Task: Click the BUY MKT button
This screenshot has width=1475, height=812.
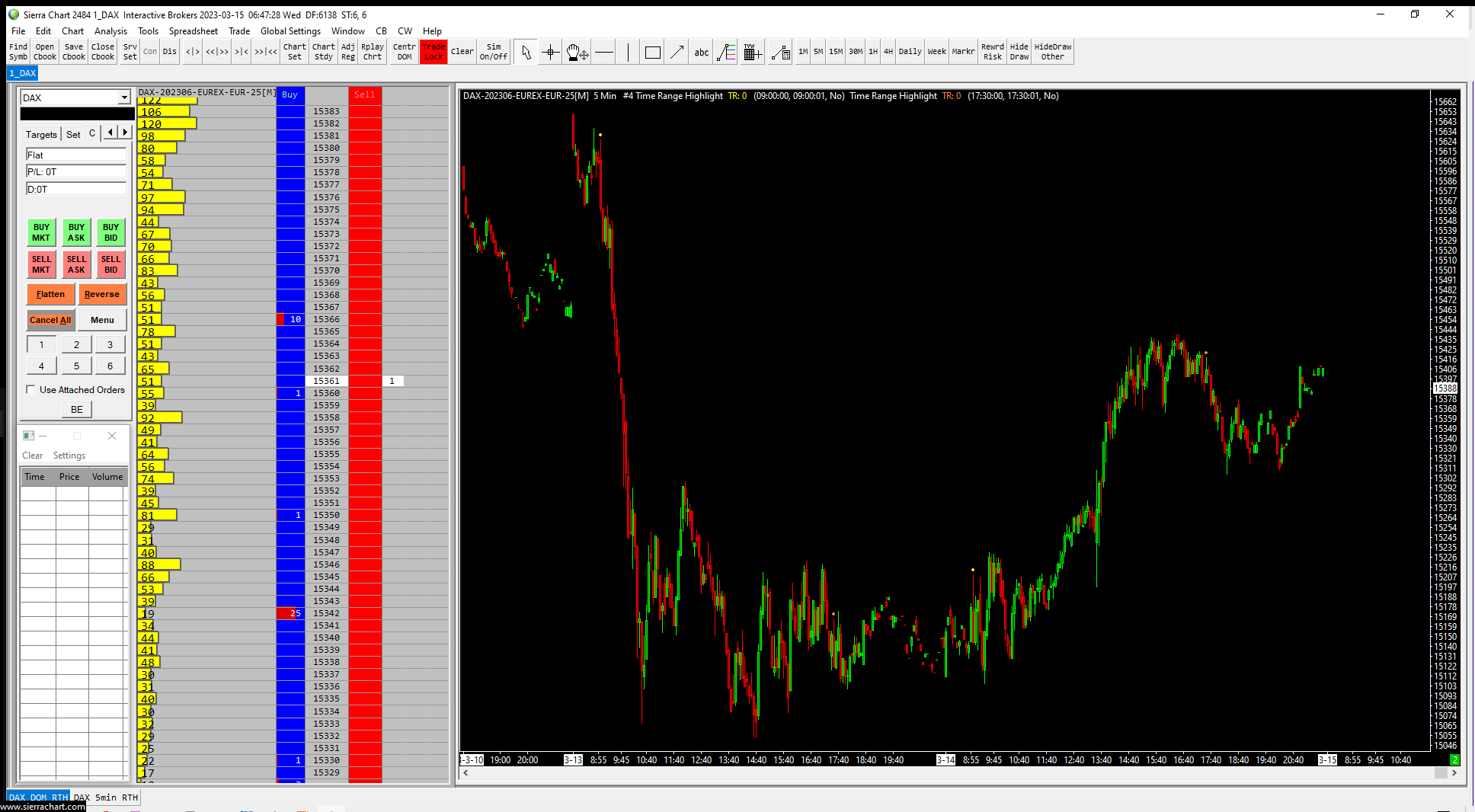Action: pyautogui.click(x=41, y=232)
